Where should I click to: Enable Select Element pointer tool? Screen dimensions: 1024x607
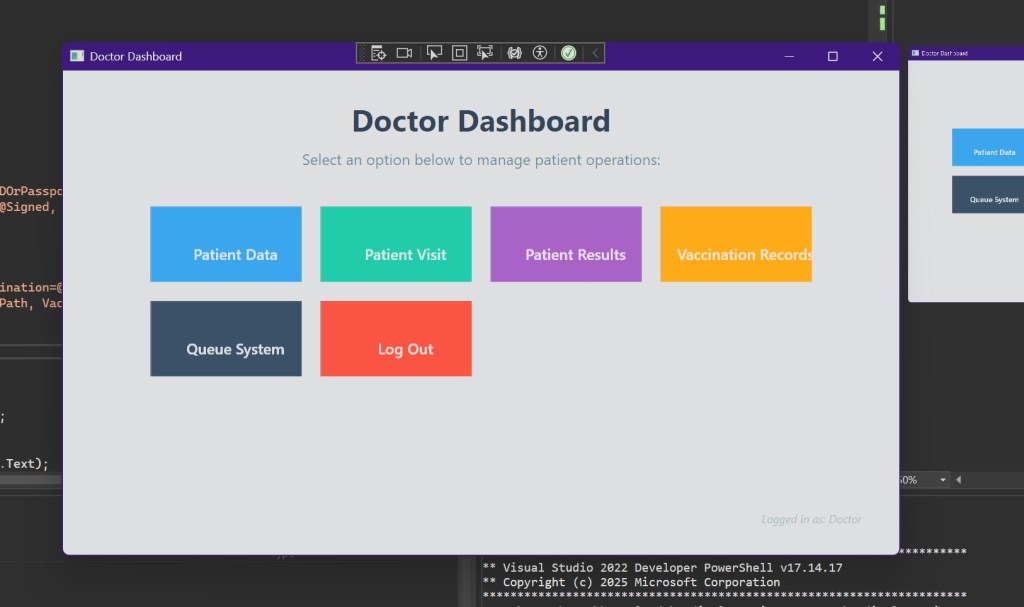pos(434,53)
